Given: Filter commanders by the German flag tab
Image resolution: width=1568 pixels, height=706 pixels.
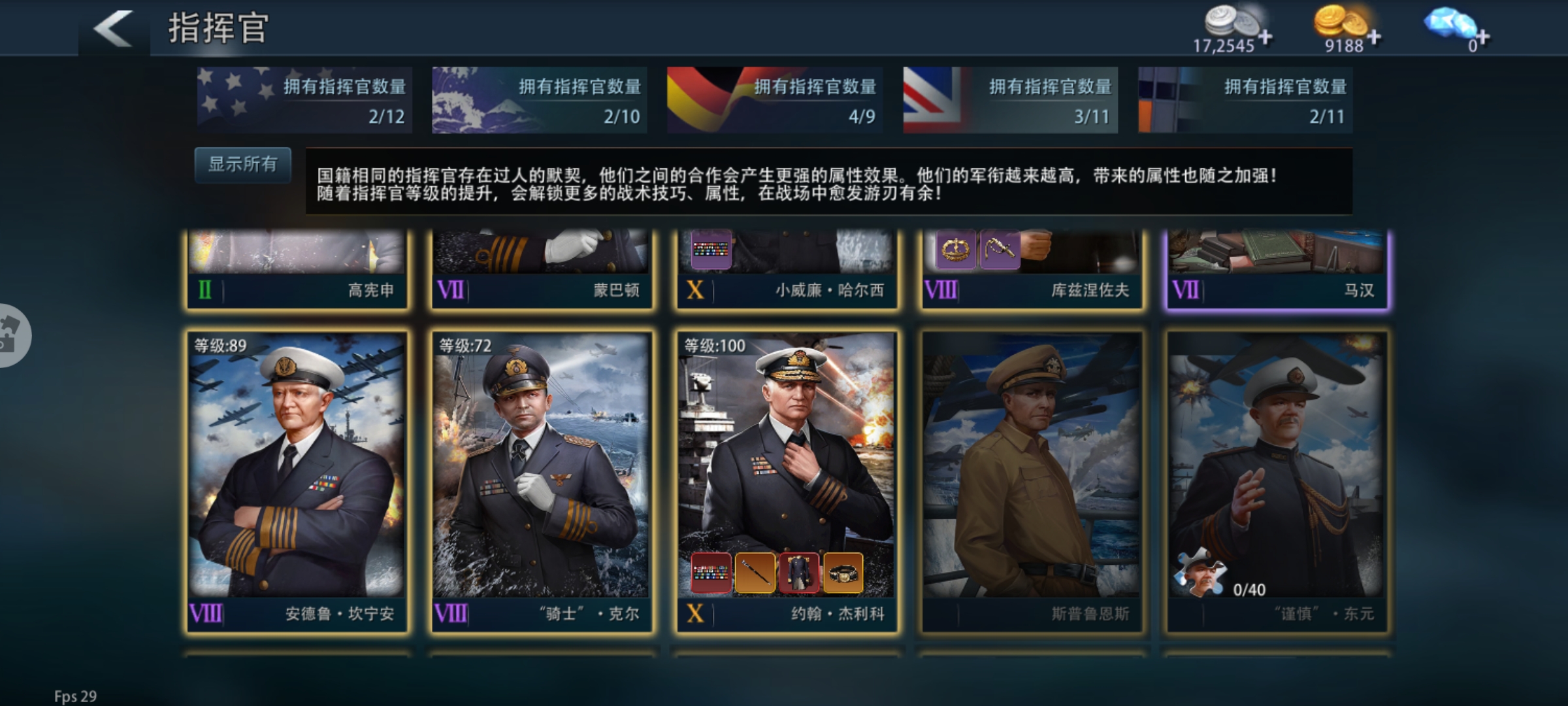Looking at the screenshot, I should point(775,100).
